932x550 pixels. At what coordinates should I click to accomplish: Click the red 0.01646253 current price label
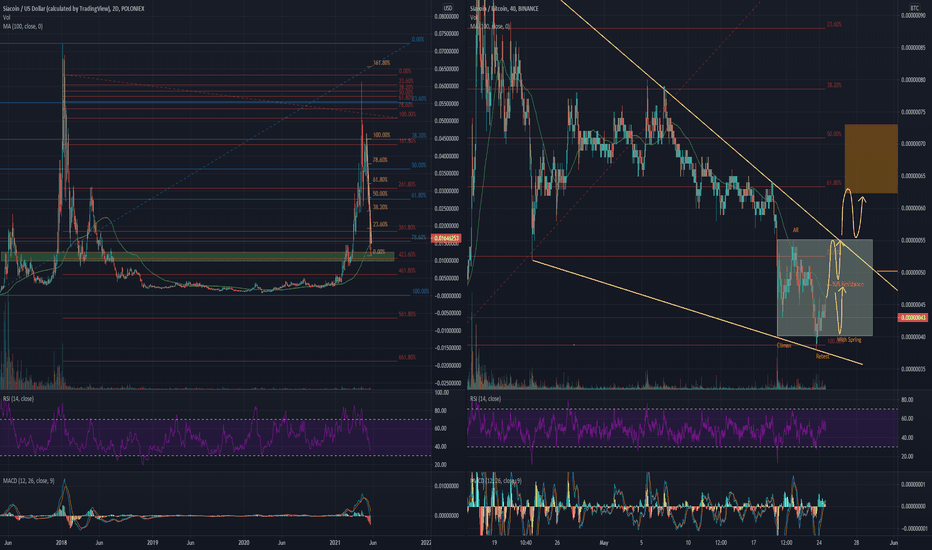(446, 238)
